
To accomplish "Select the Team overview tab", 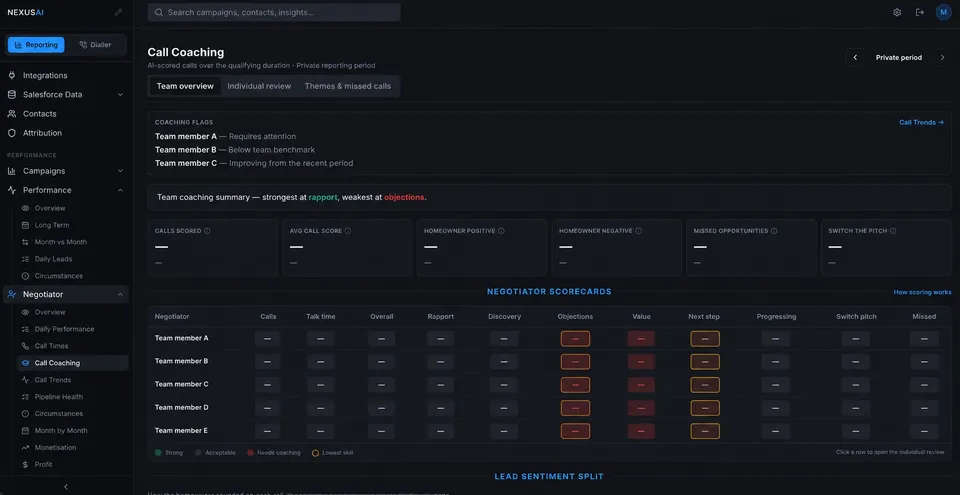I will [x=185, y=86].
